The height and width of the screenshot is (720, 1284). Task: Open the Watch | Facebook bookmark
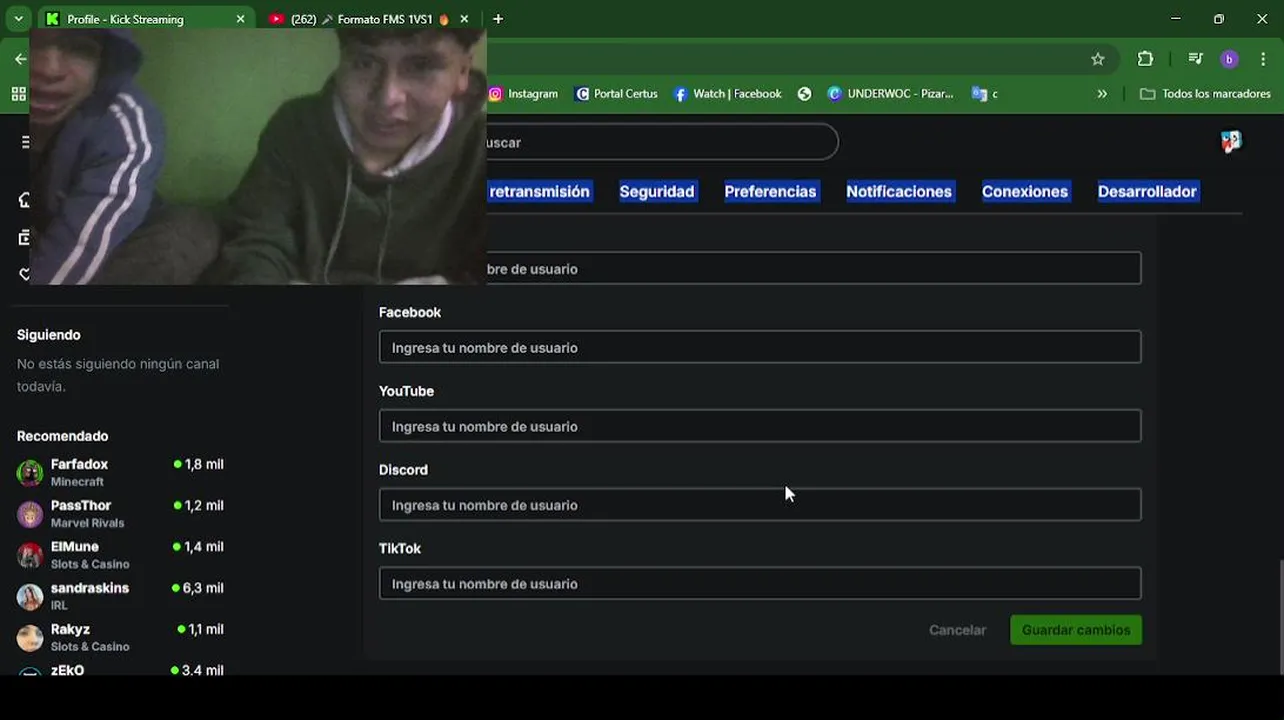click(727, 94)
